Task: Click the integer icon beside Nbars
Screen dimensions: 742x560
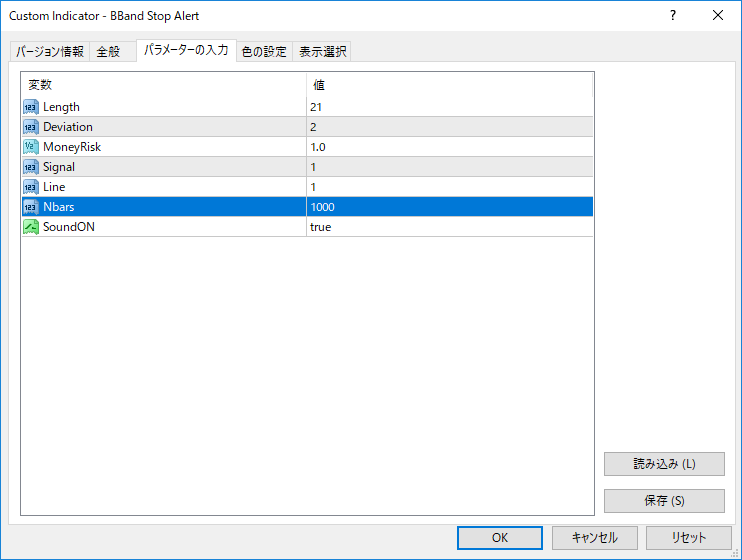Action: pos(31,207)
